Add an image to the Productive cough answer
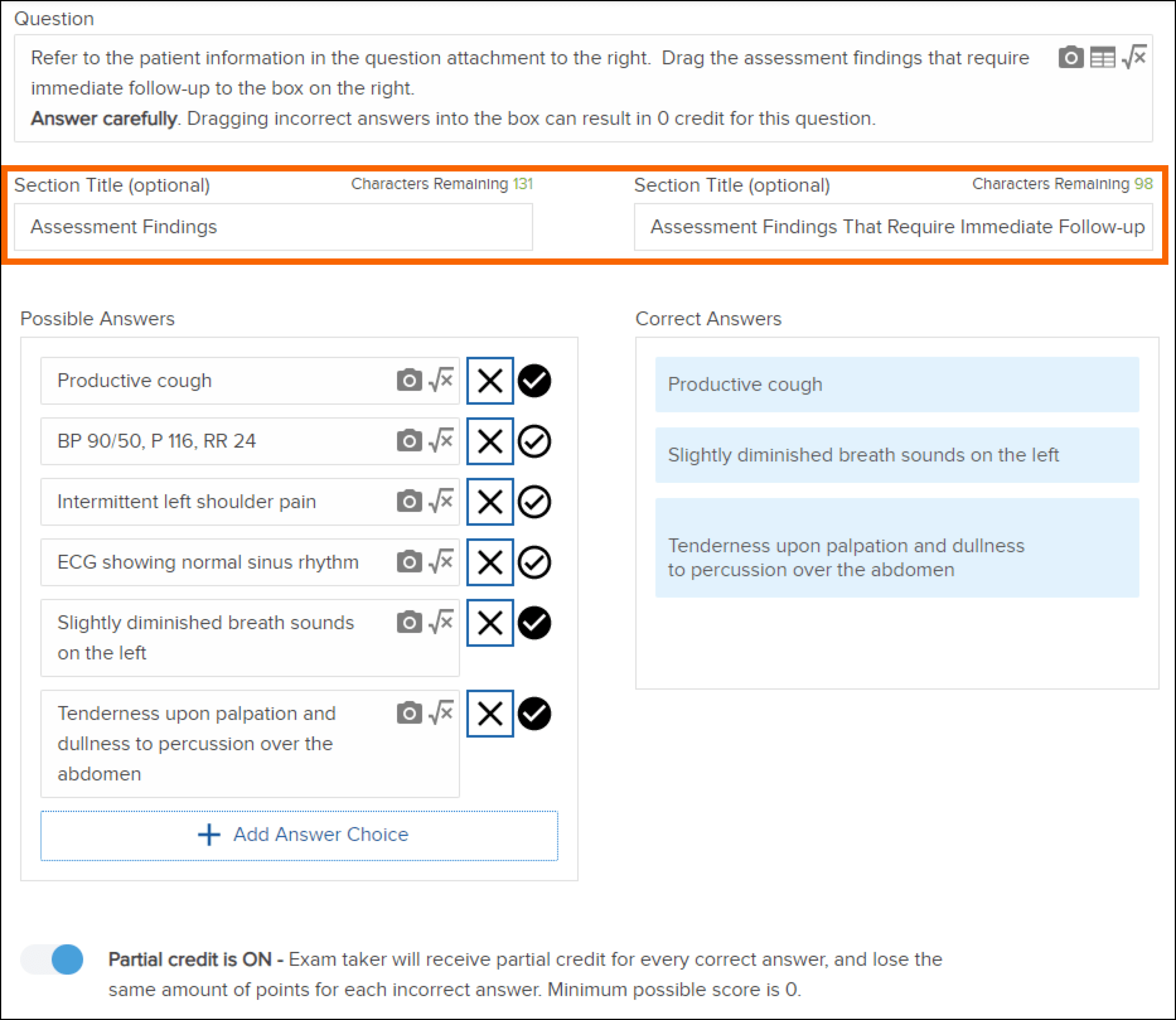The height and width of the screenshot is (1020, 1176). (x=410, y=380)
